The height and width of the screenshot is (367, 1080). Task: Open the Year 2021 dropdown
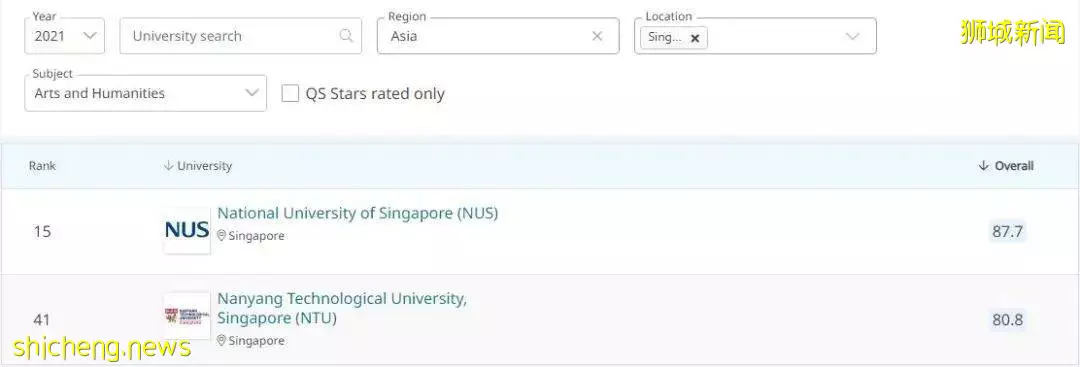65,36
